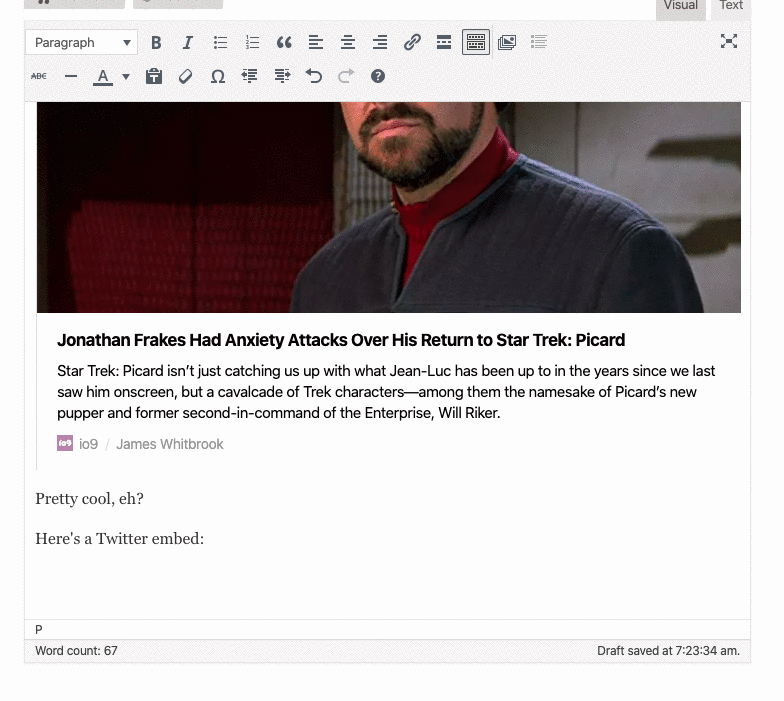Open the Paragraph format dropdown

(x=82, y=42)
